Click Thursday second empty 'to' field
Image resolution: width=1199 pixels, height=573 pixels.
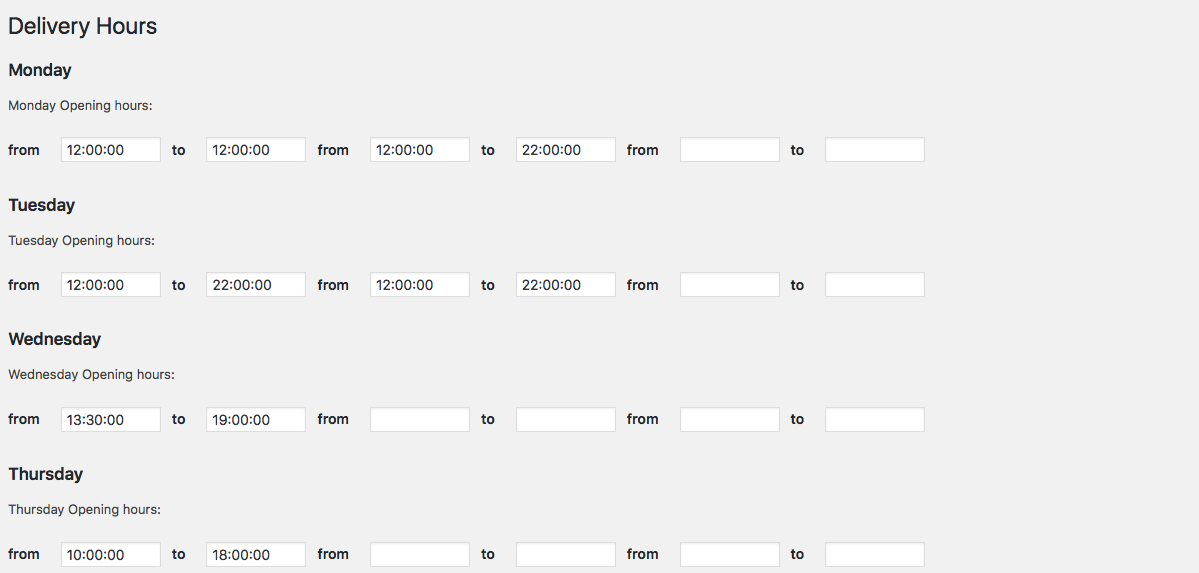[566, 555]
